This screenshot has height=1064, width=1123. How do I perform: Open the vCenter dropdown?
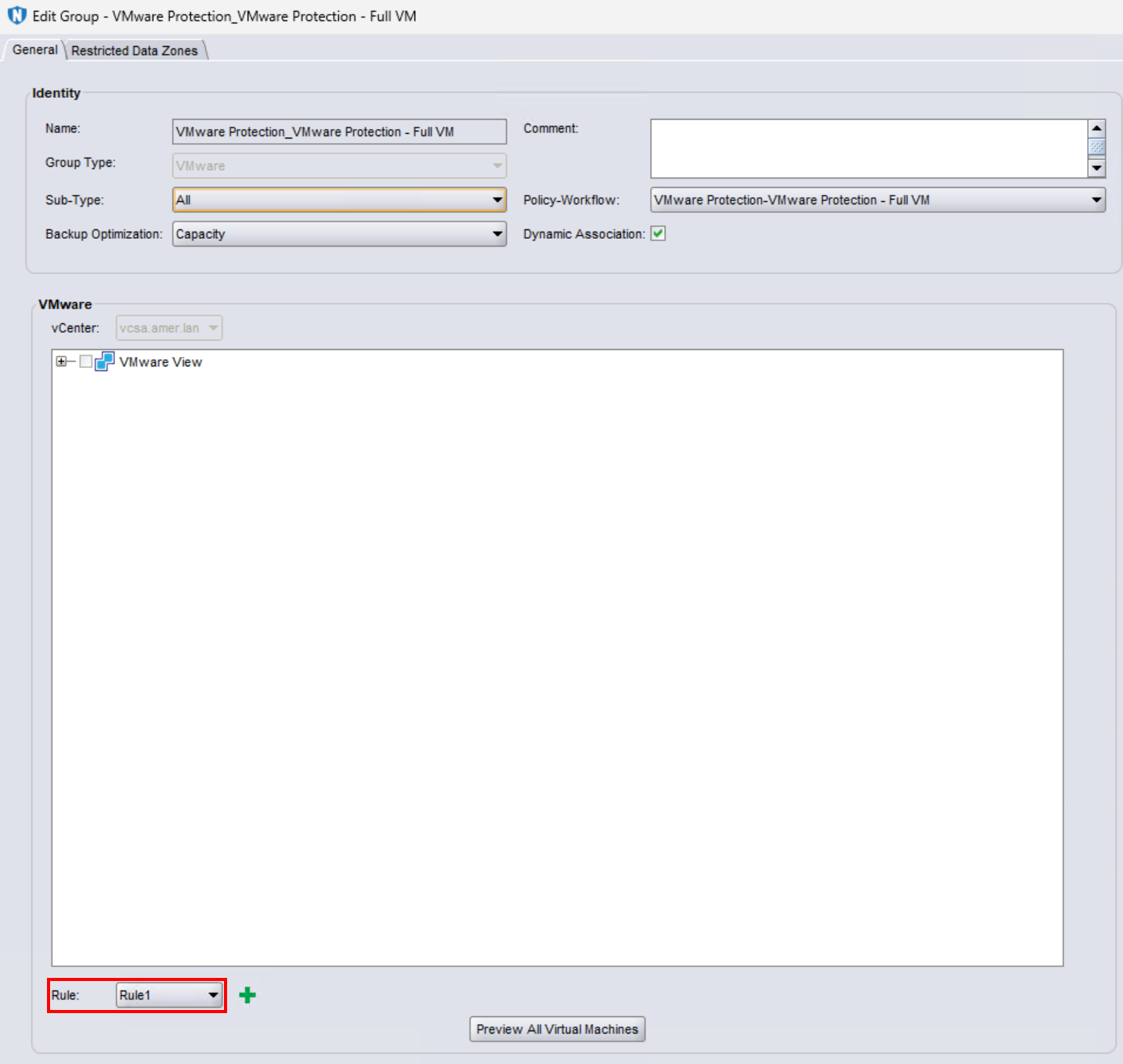[x=212, y=327]
